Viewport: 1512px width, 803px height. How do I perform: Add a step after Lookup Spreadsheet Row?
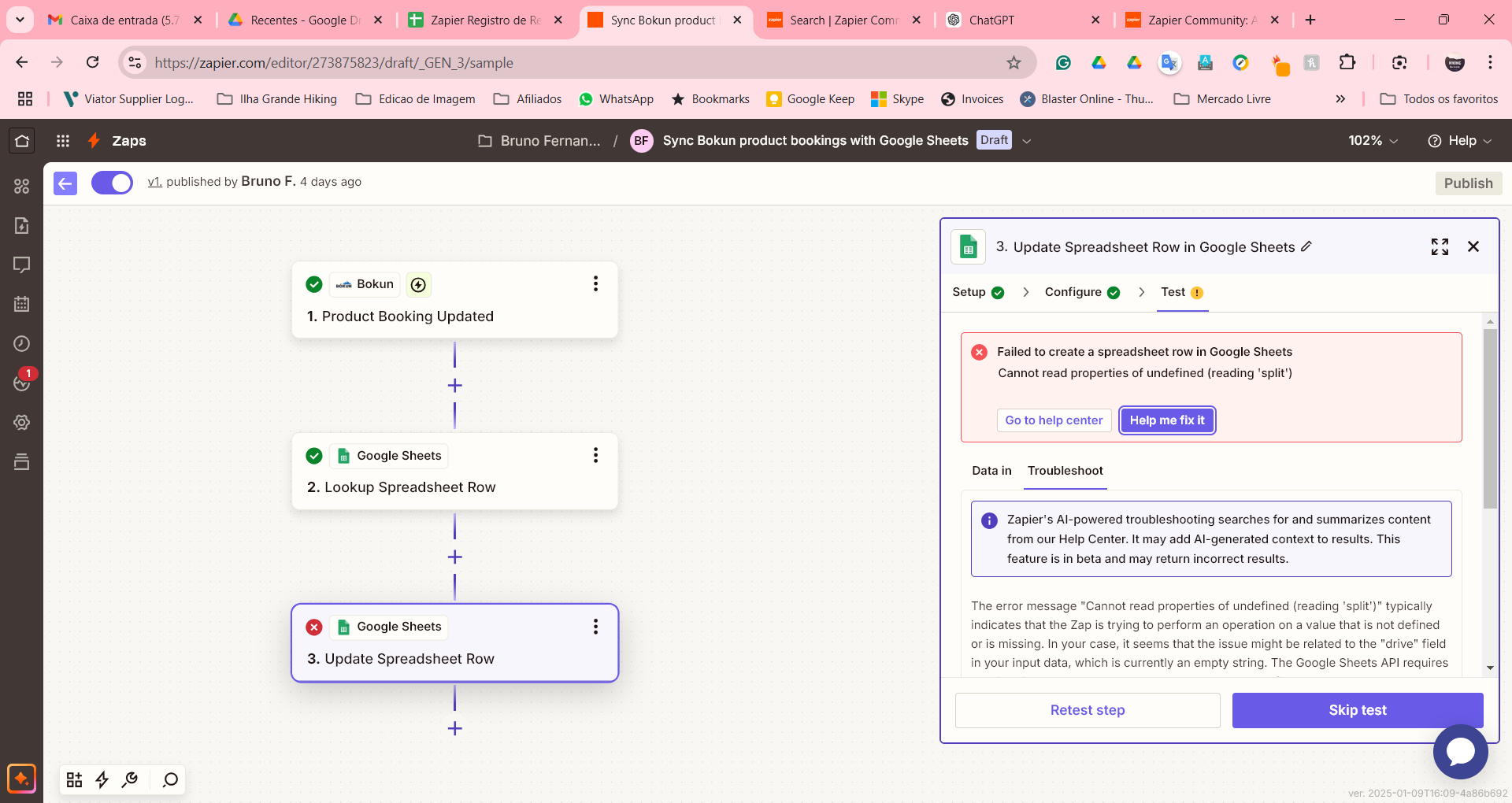(454, 557)
